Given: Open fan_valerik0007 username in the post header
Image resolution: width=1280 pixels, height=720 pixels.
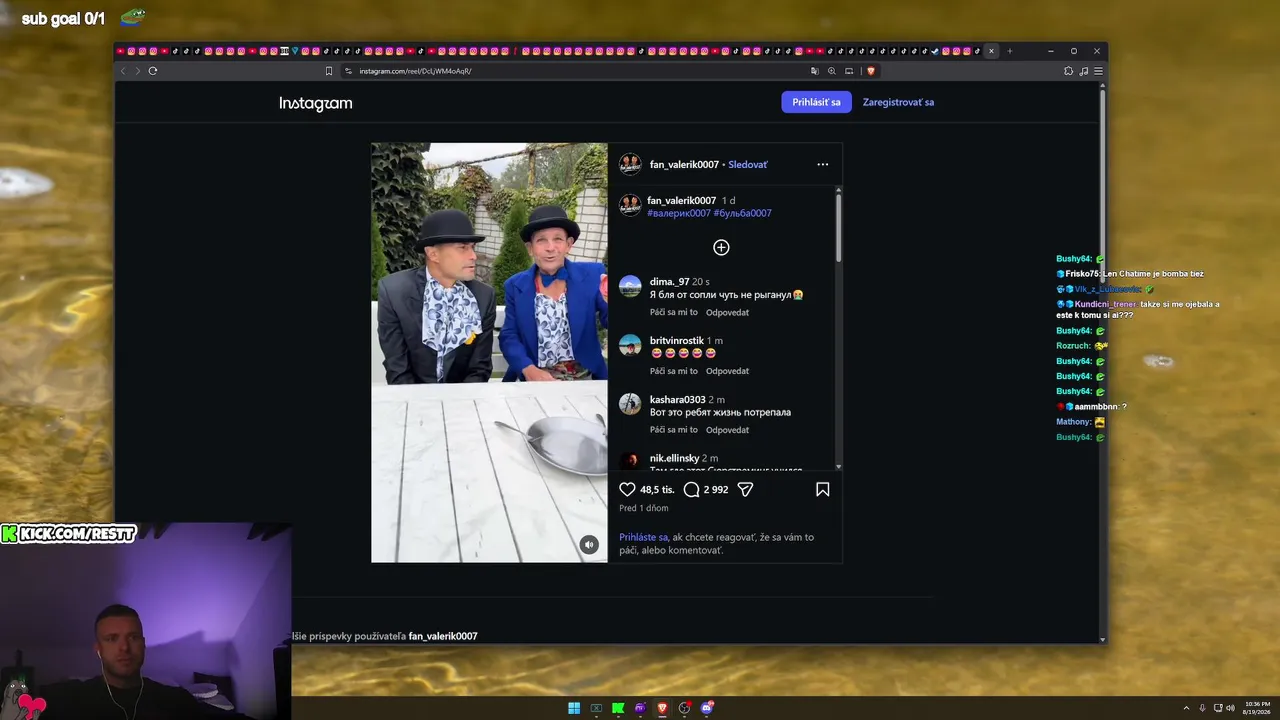Looking at the screenshot, I should click(x=684, y=164).
